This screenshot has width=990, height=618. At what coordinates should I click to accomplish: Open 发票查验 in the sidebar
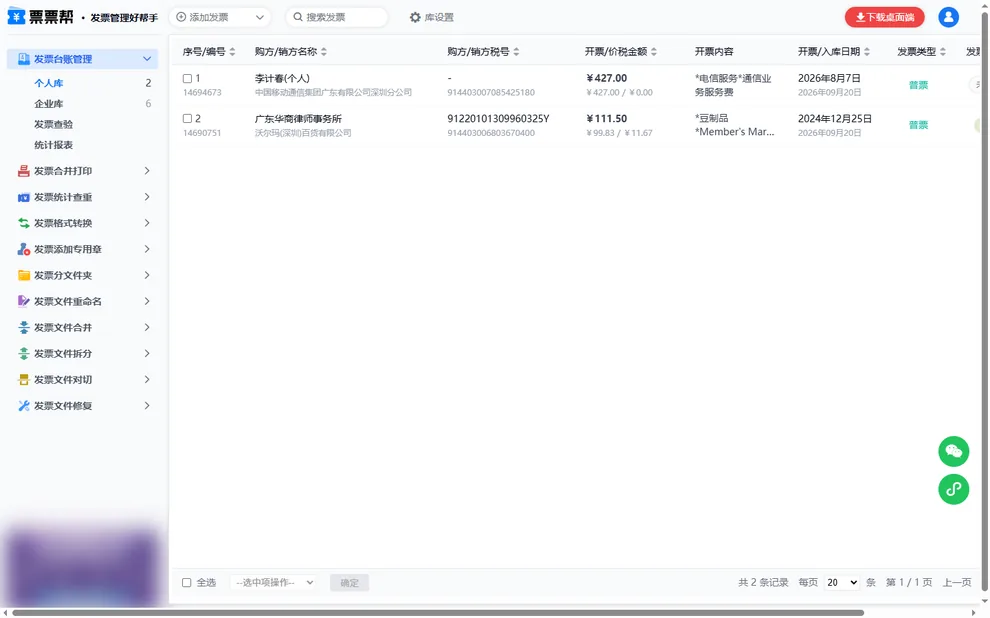click(x=54, y=124)
